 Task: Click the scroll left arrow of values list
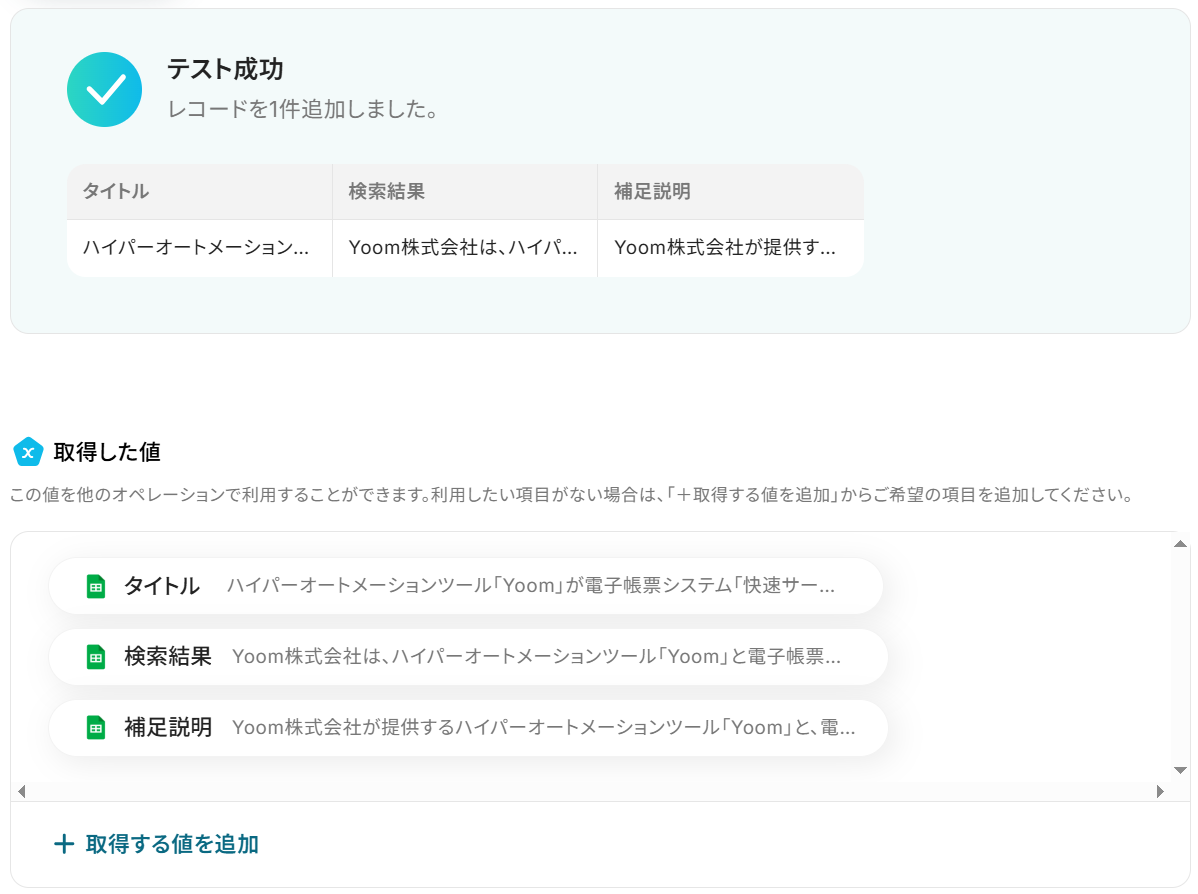coord(21,792)
